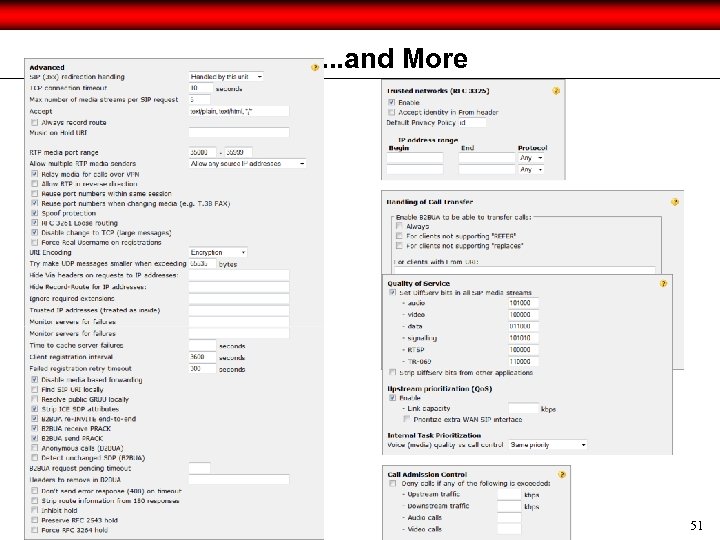Toggle Strip ICE SDP attributes checkbox
This screenshot has height=540, width=720.
click(x=34, y=409)
